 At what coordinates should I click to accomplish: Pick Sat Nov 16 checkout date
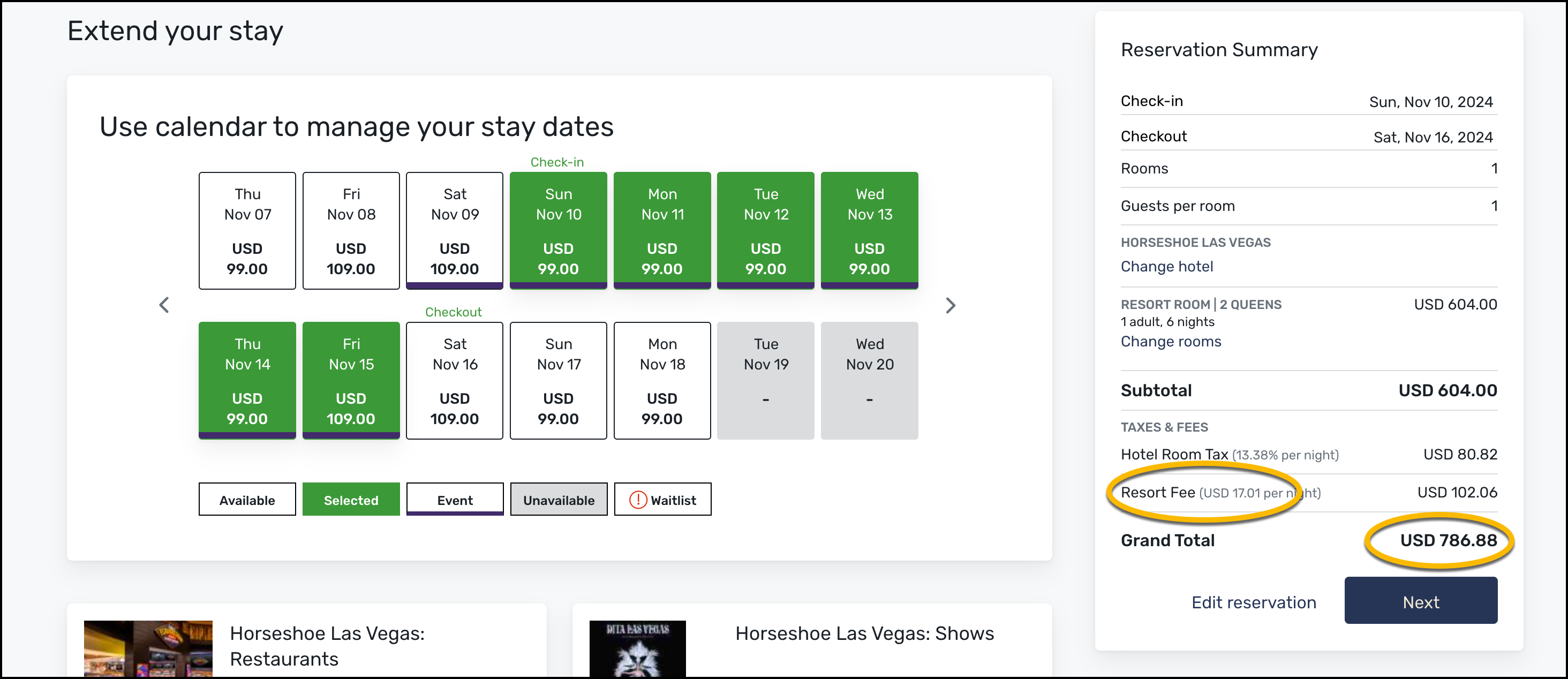click(454, 380)
